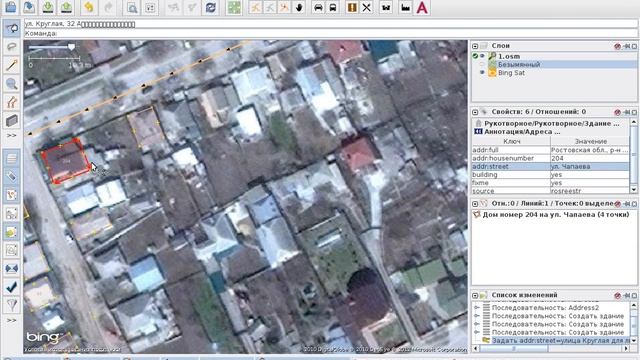Click the factory building preset icon

(x=405, y=7)
